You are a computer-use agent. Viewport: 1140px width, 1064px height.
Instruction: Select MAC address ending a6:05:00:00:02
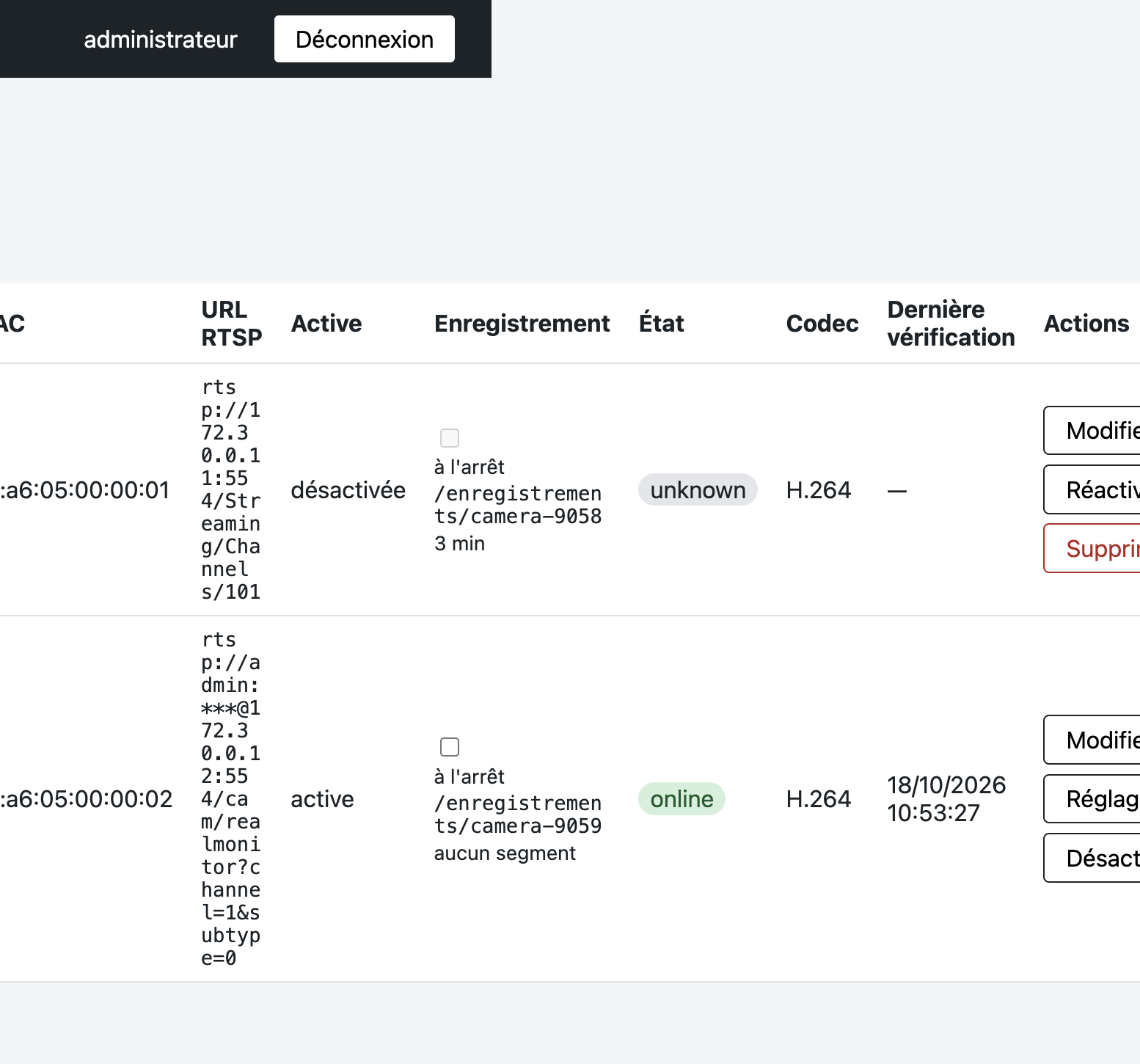pyautogui.click(x=86, y=799)
